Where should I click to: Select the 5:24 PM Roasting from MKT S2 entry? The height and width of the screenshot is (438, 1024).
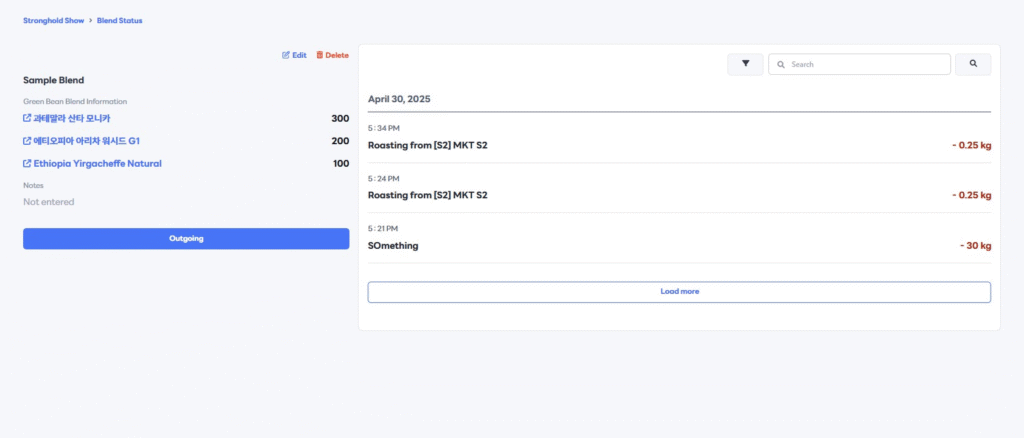[x=679, y=188]
